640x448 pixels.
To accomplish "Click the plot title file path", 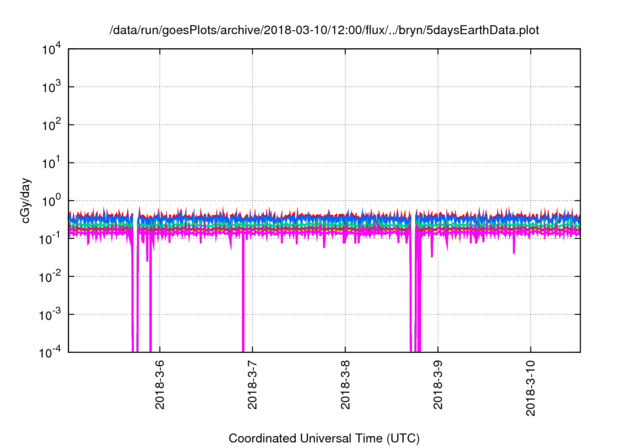I will point(324,30).
